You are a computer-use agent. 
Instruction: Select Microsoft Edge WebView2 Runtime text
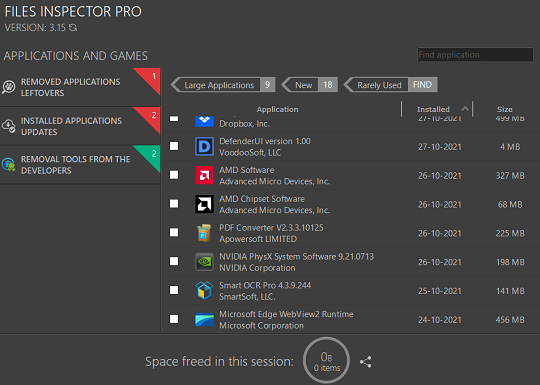286,314
